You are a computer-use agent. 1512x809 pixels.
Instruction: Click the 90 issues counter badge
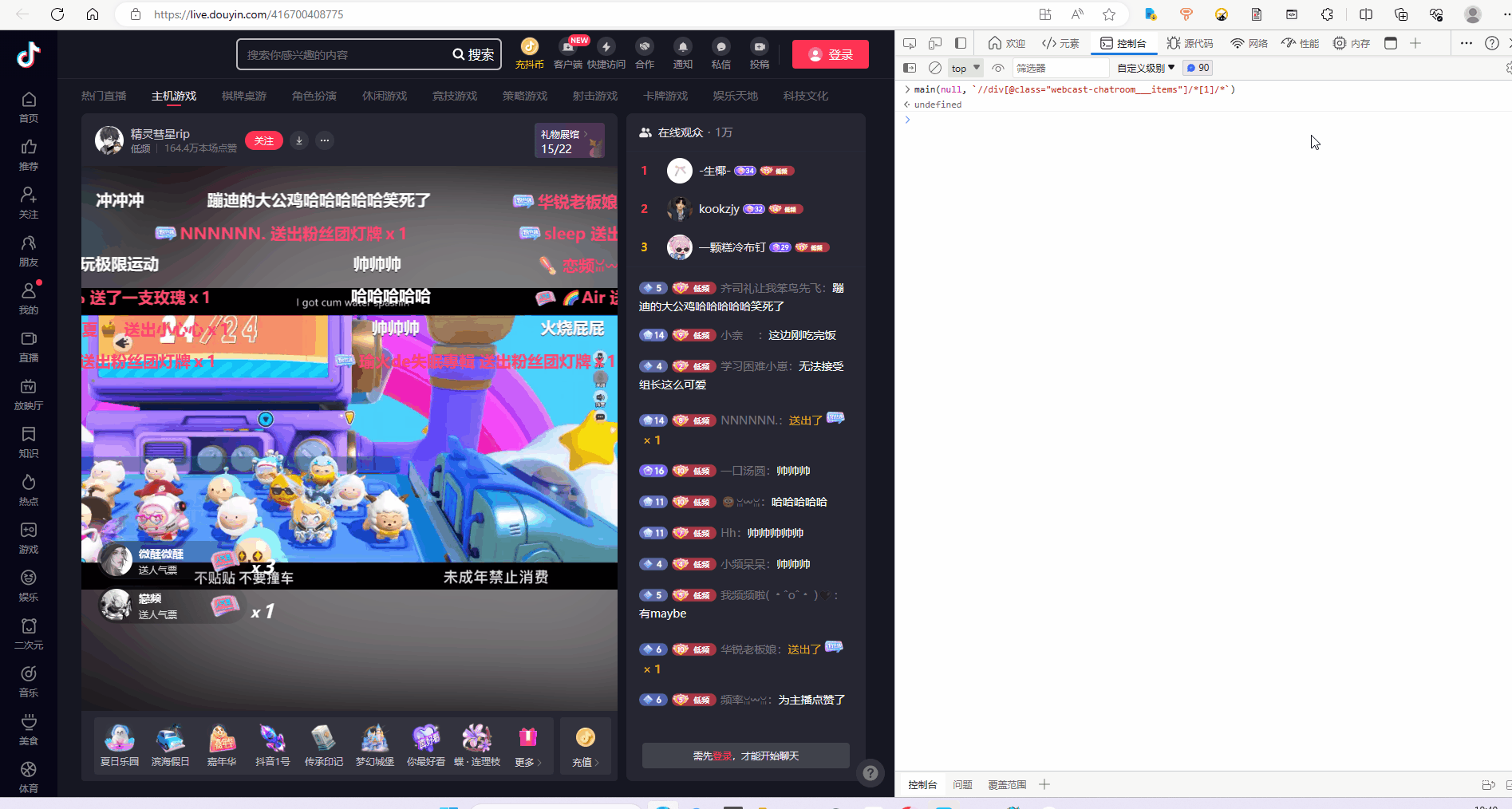coord(1198,68)
